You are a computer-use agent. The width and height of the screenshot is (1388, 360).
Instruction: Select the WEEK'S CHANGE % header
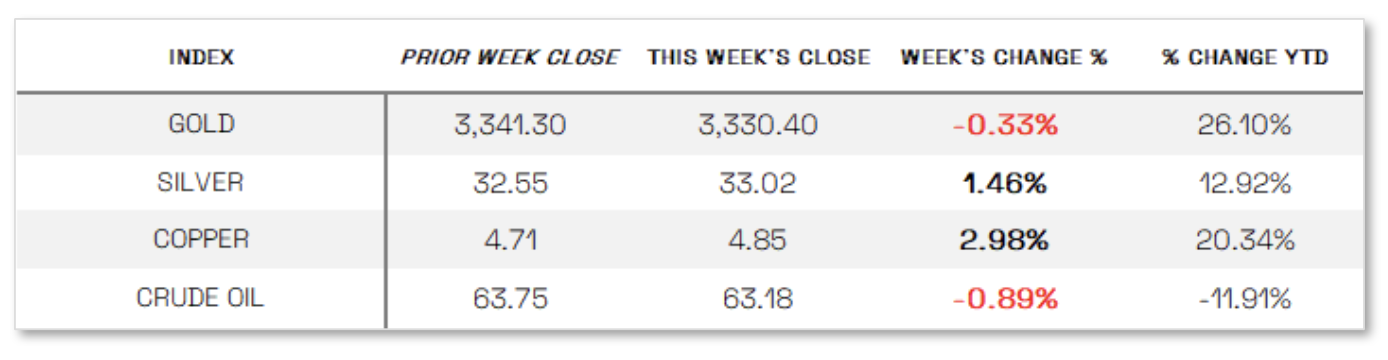click(x=1004, y=57)
